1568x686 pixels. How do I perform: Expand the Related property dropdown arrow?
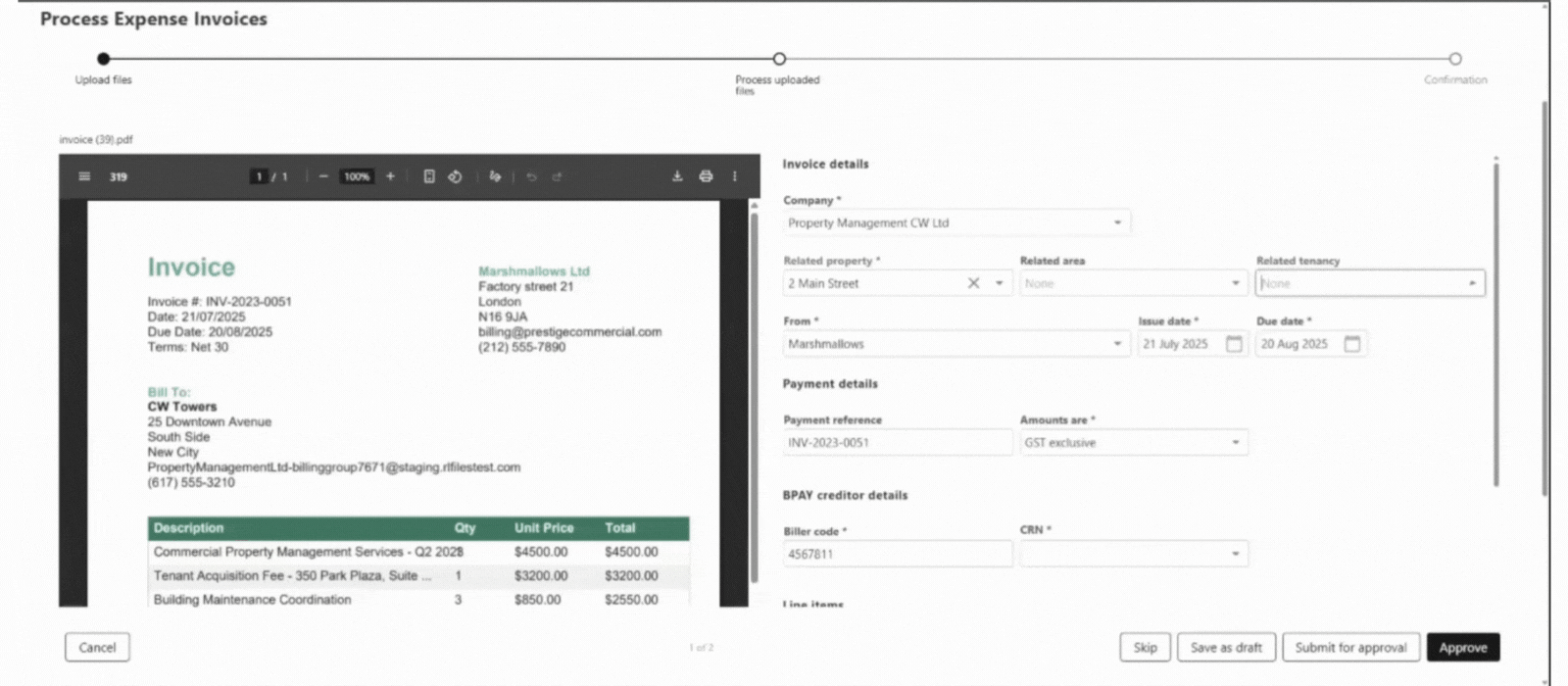pos(999,283)
